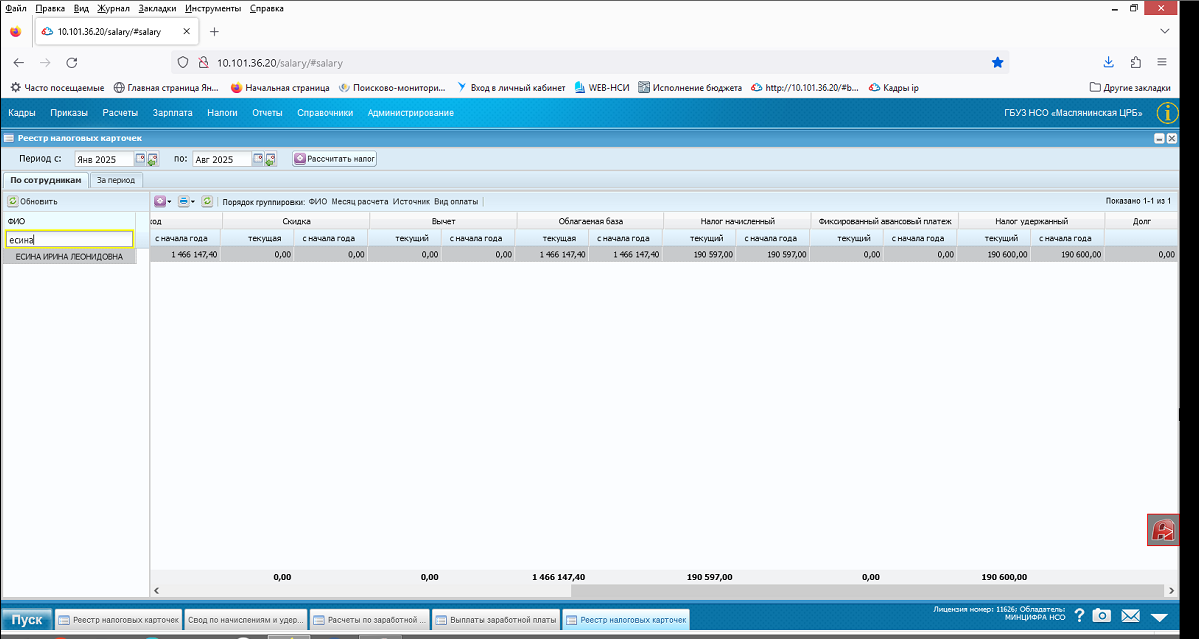Click Firefox extensions puzzle icon
The height and width of the screenshot is (639, 1199).
[1136, 63]
